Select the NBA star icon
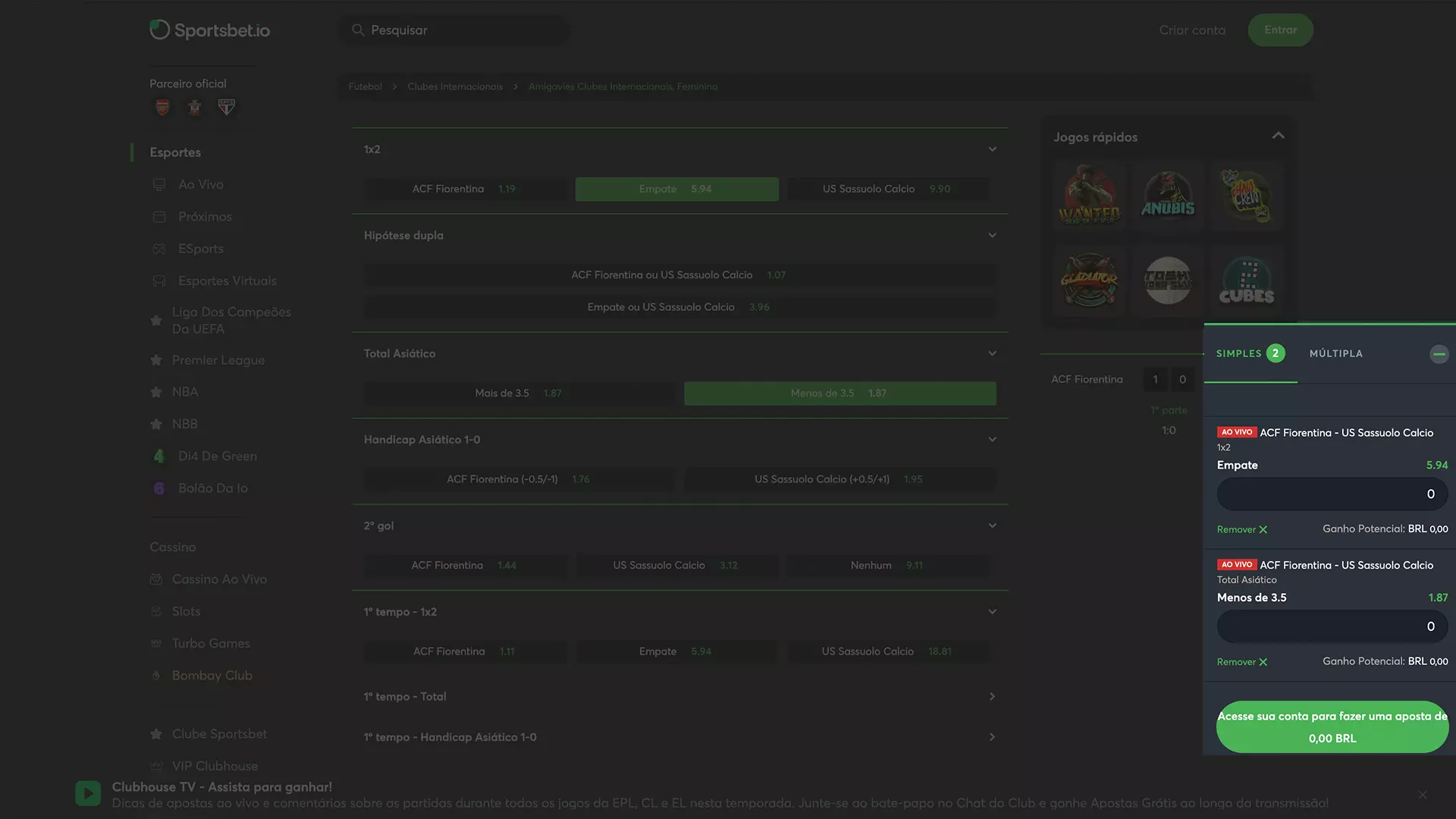 point(157,392)
